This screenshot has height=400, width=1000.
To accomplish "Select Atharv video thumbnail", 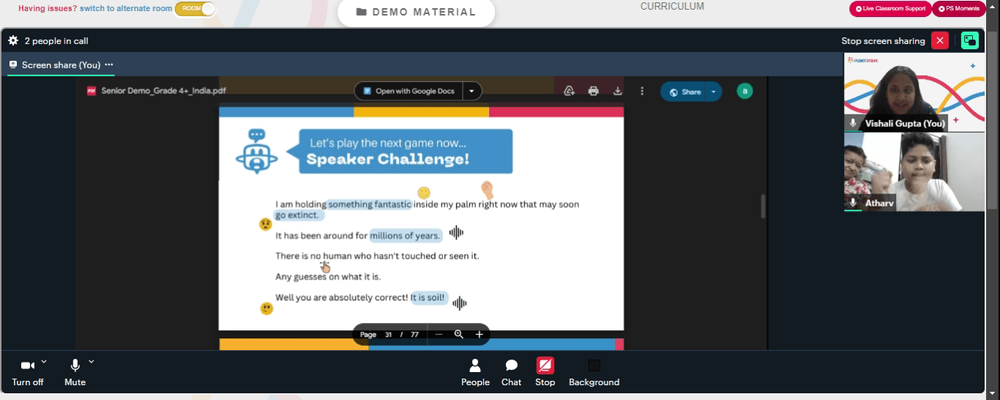I will tap(914, 172).
